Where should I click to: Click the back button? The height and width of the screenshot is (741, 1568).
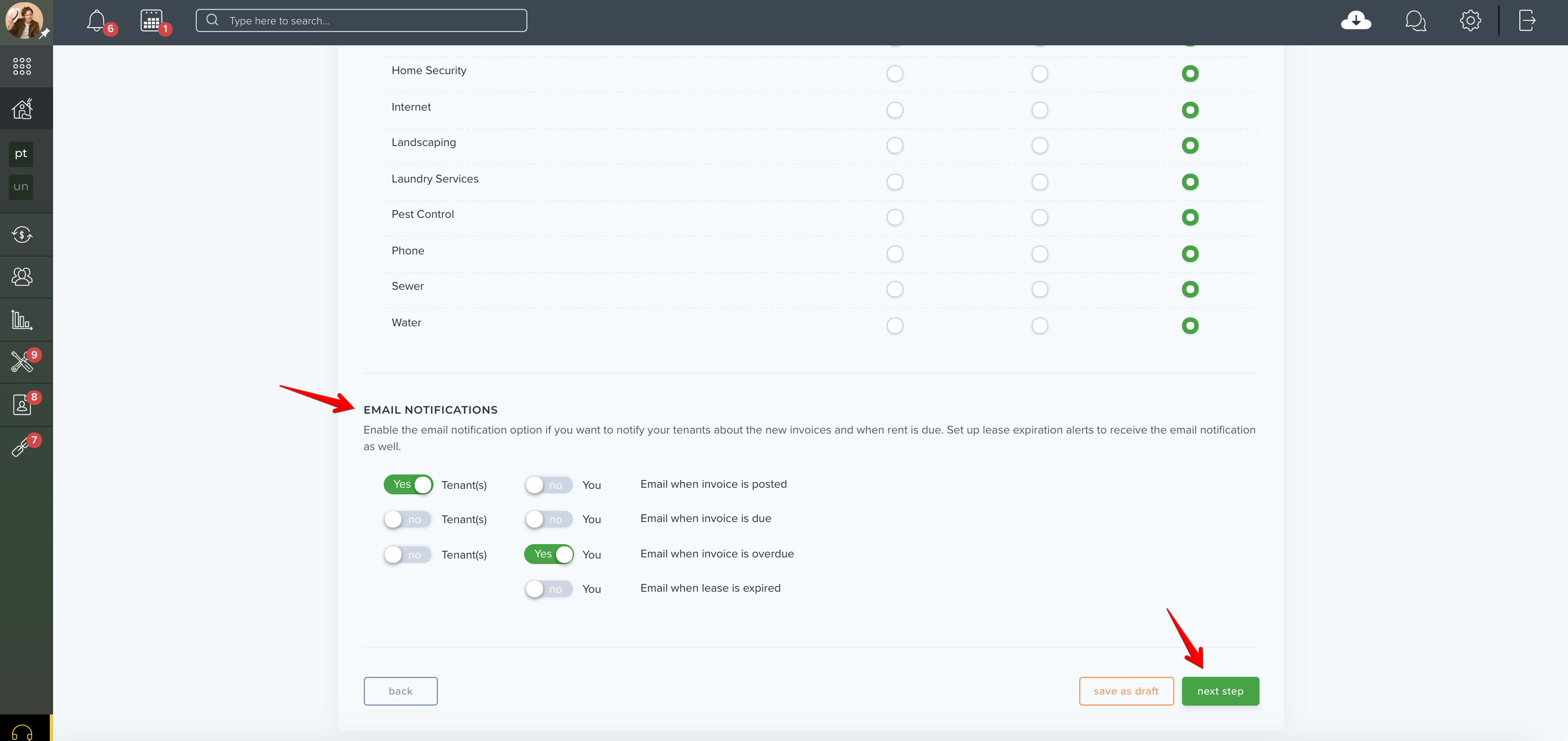tap(400, 691)
